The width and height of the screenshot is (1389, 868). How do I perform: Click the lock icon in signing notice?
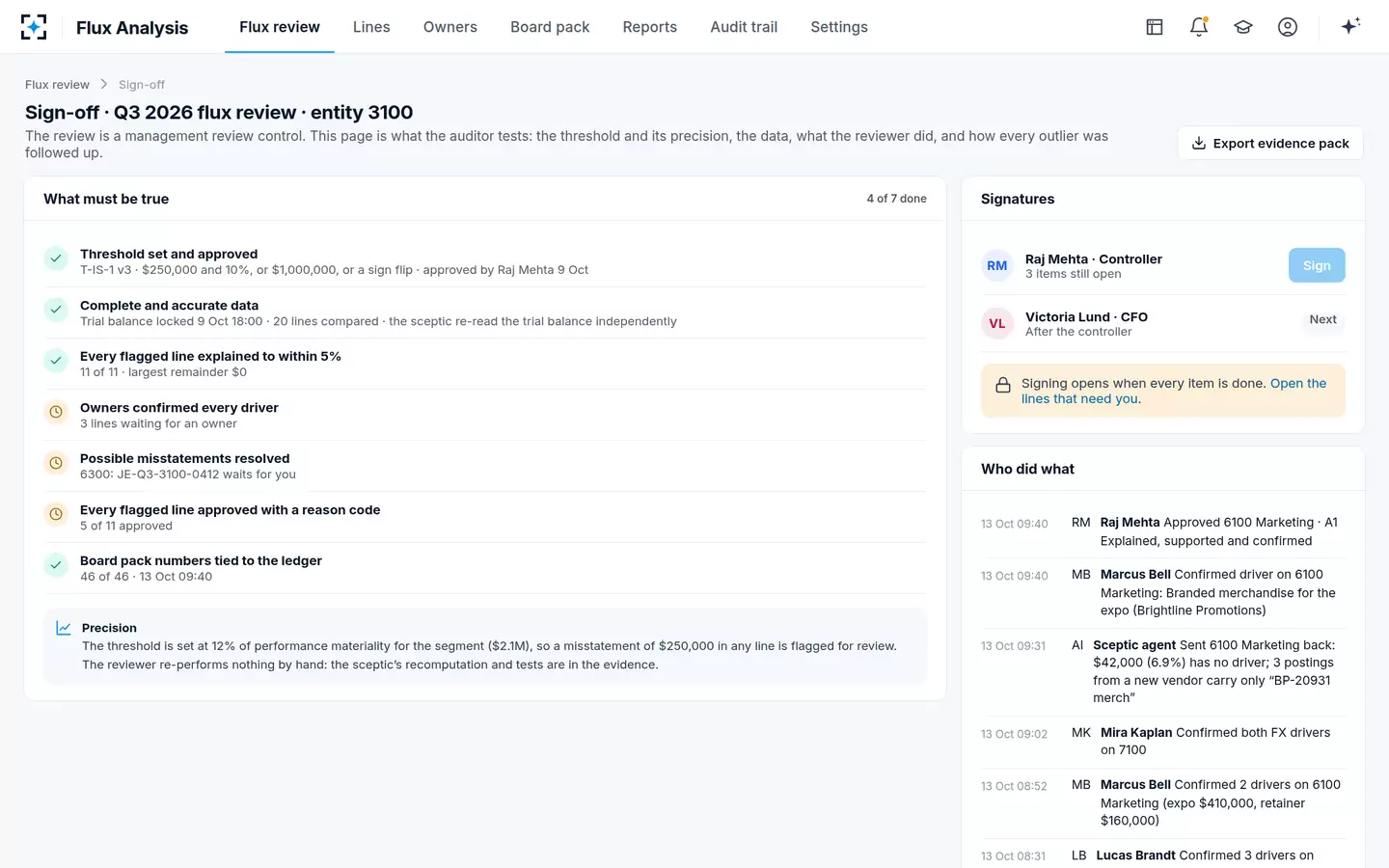tap(1003, 385)
